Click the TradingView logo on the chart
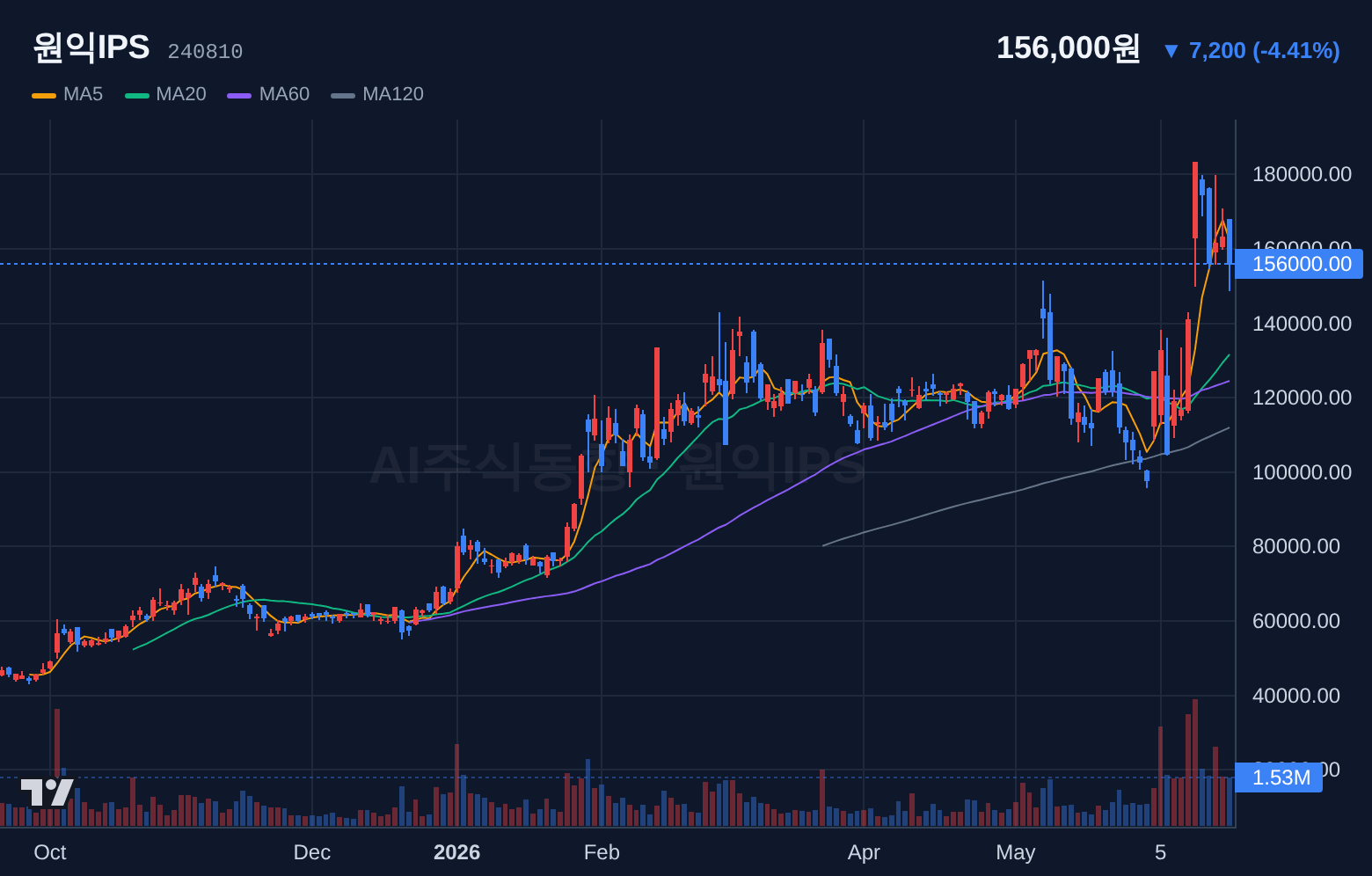This screenshot has height=876, width=1372. pos(47,792)
